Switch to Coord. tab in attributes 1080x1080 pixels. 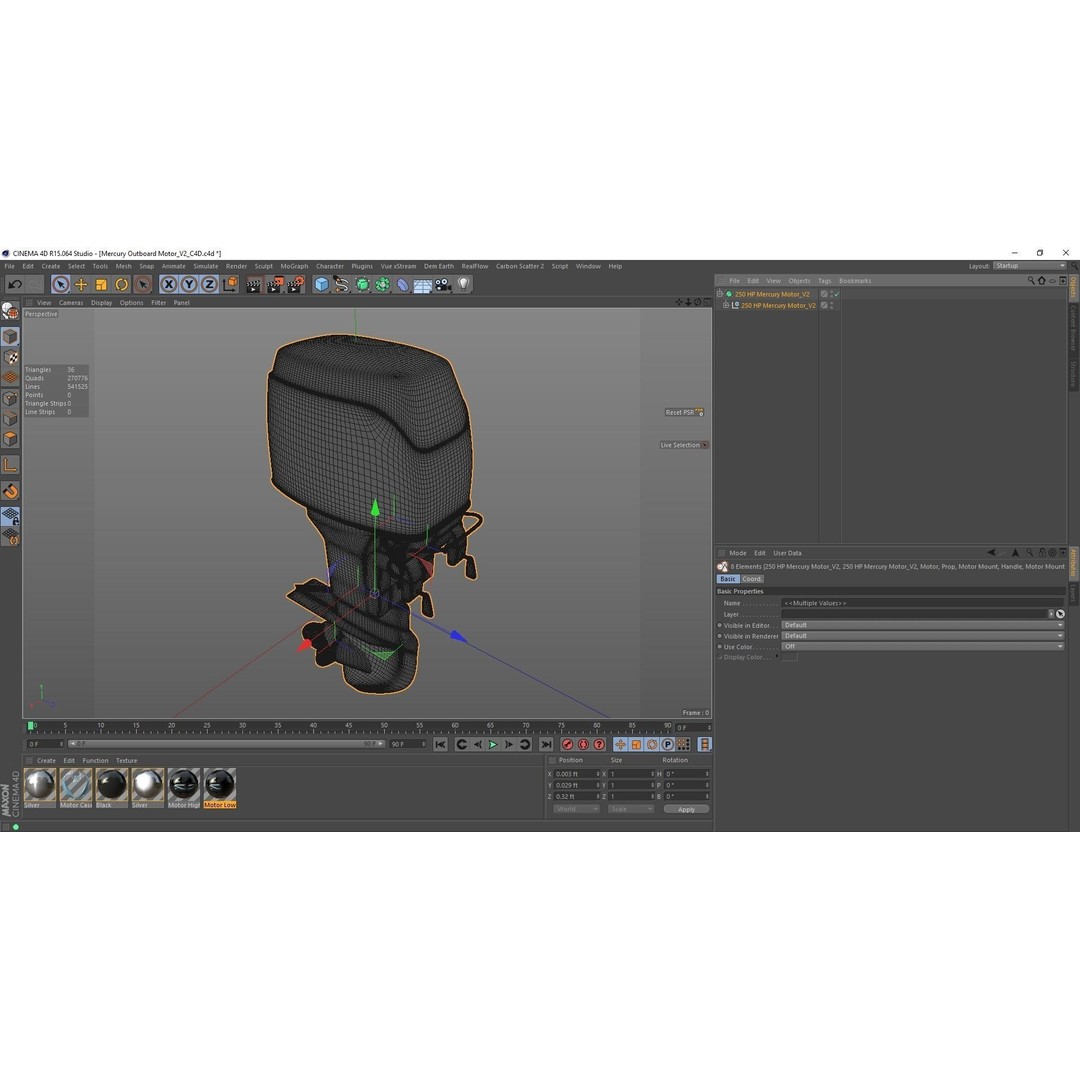pyautogui.click(x=751, y=579)
